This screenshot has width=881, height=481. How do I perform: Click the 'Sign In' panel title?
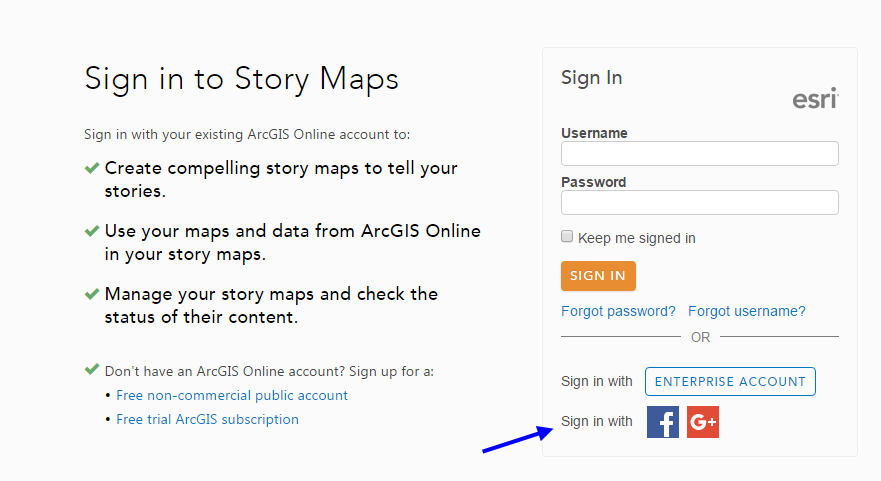coord(591,78)
